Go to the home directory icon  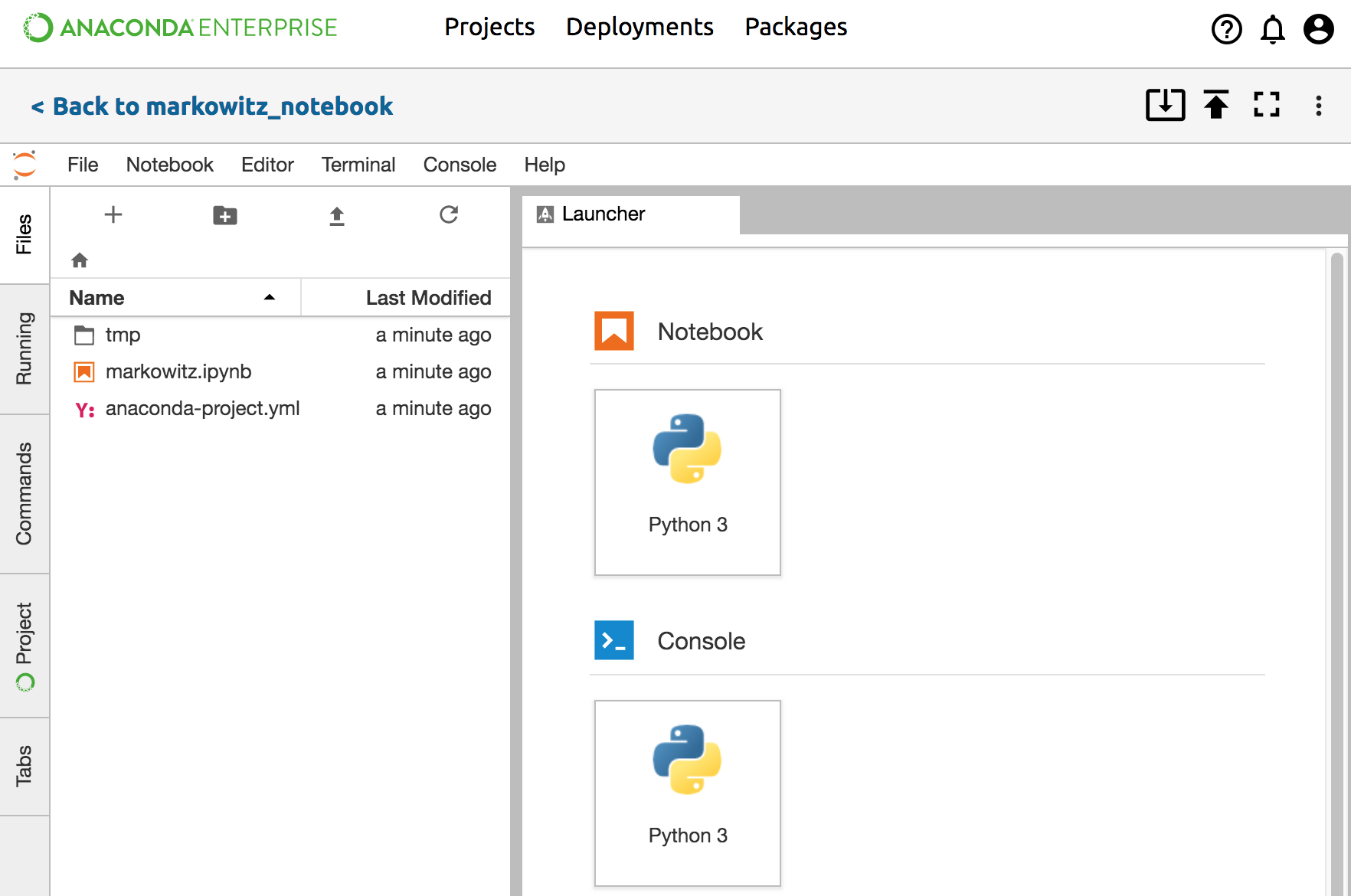coord(80,260)
